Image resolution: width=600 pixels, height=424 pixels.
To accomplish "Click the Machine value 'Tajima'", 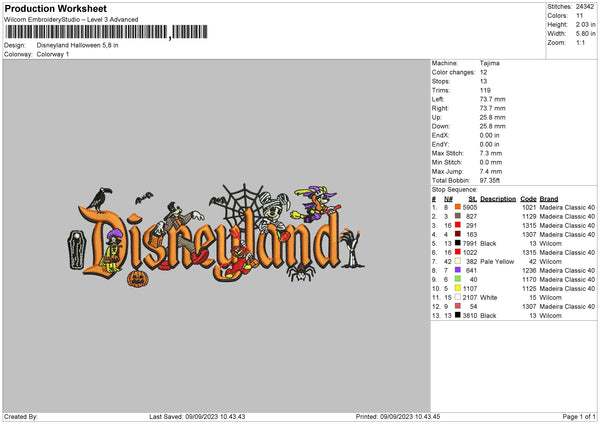I will (489, 63).
